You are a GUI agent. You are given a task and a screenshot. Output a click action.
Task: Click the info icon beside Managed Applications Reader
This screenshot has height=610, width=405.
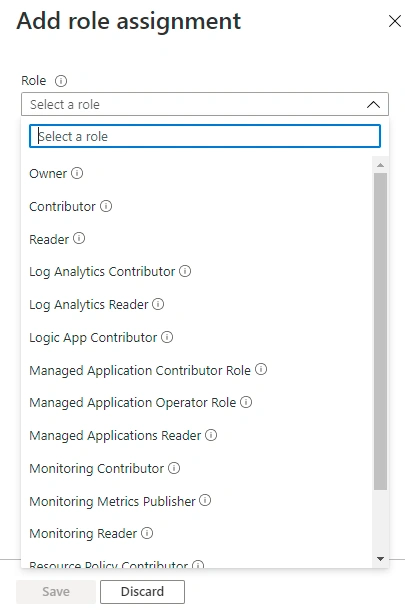tap(211, 435)
